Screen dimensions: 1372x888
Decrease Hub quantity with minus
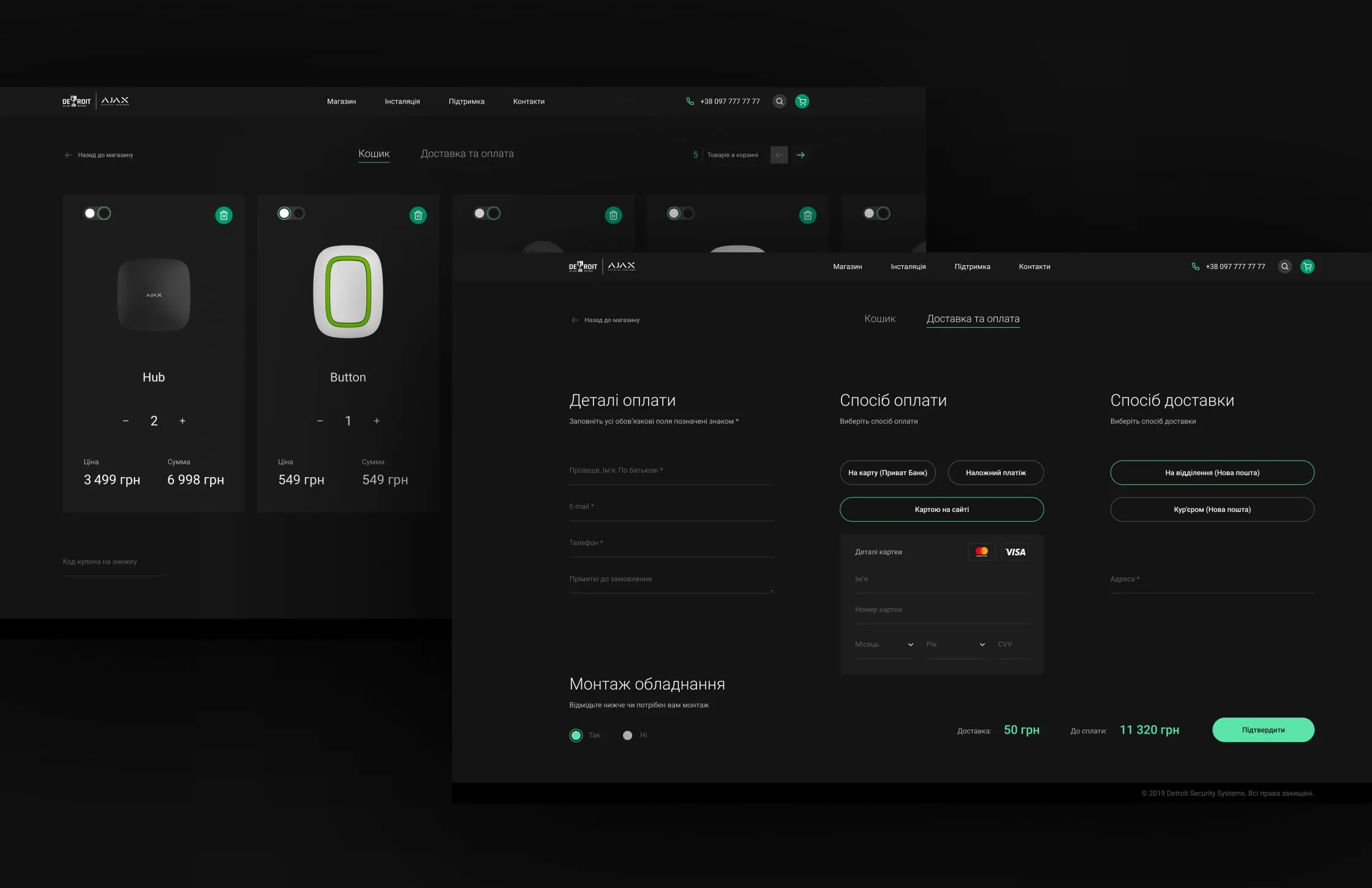126,421
